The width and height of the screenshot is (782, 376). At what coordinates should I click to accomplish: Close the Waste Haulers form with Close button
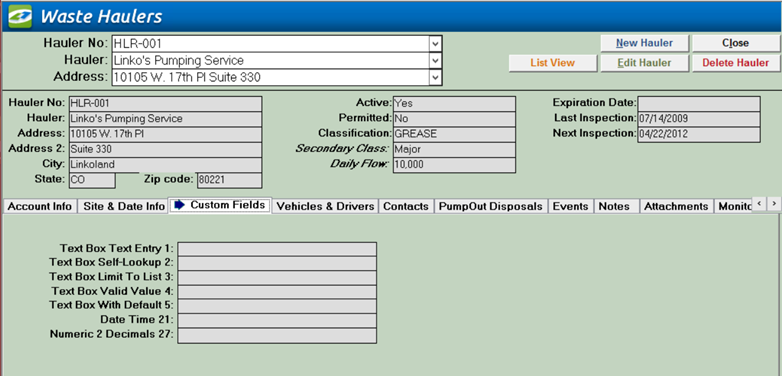736,43
